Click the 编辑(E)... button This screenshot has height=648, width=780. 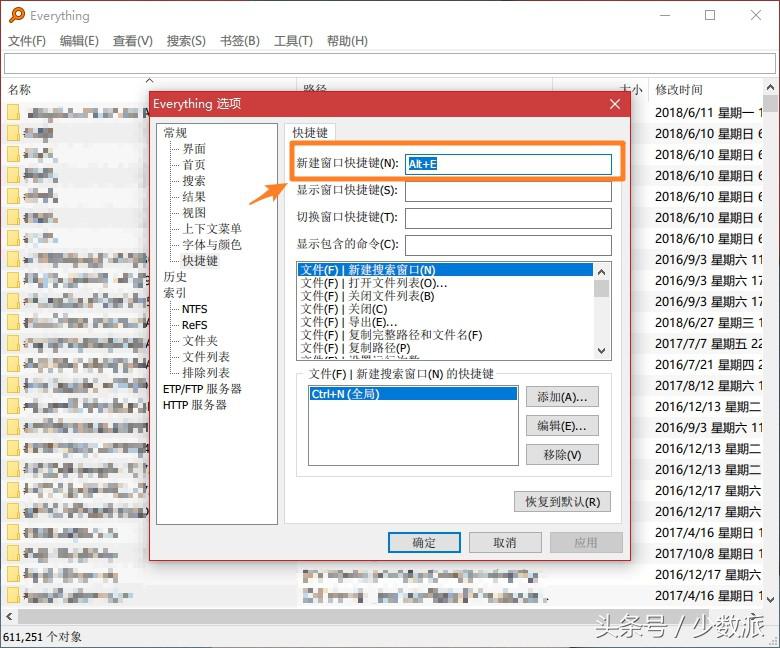point(562,426)
